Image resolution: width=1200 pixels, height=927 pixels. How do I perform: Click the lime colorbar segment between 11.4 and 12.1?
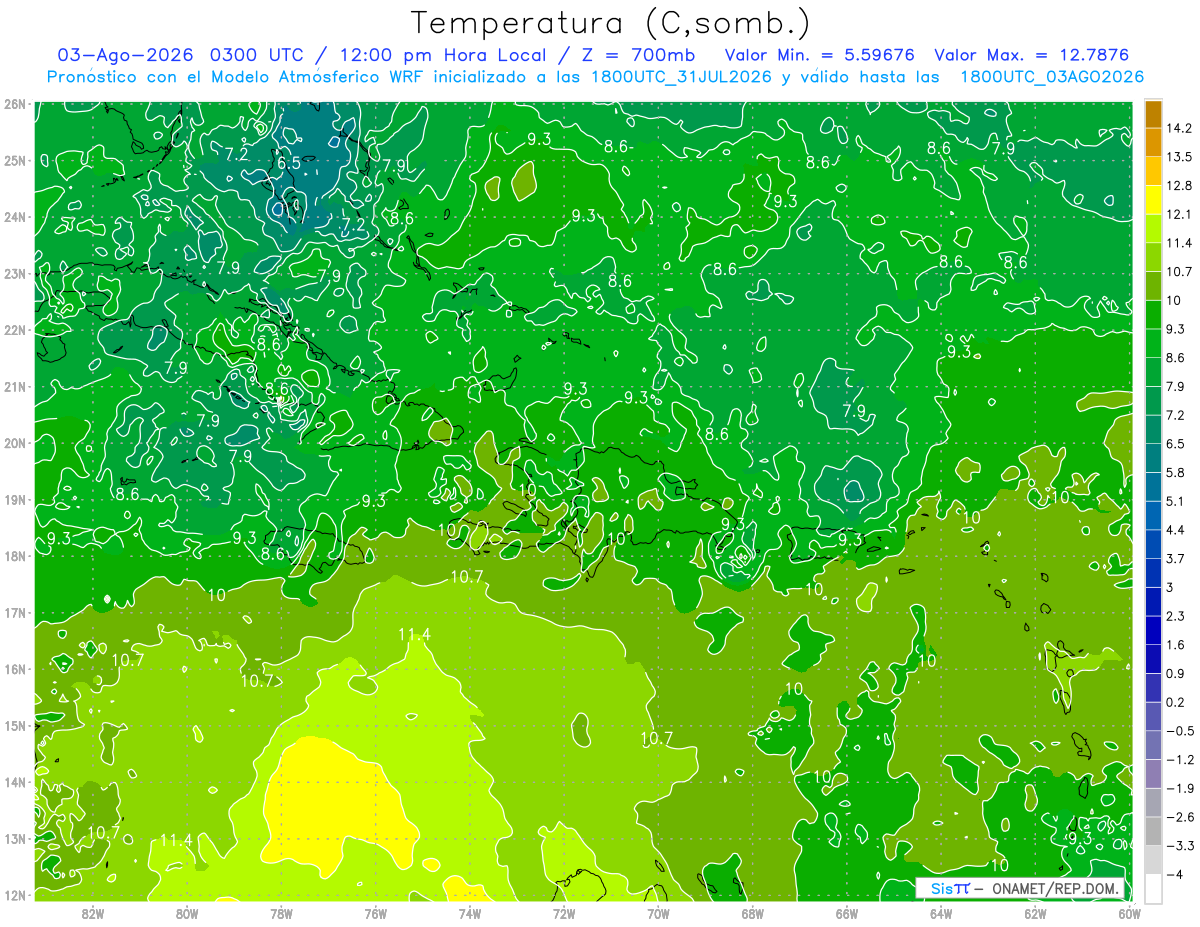[1153, 228]
